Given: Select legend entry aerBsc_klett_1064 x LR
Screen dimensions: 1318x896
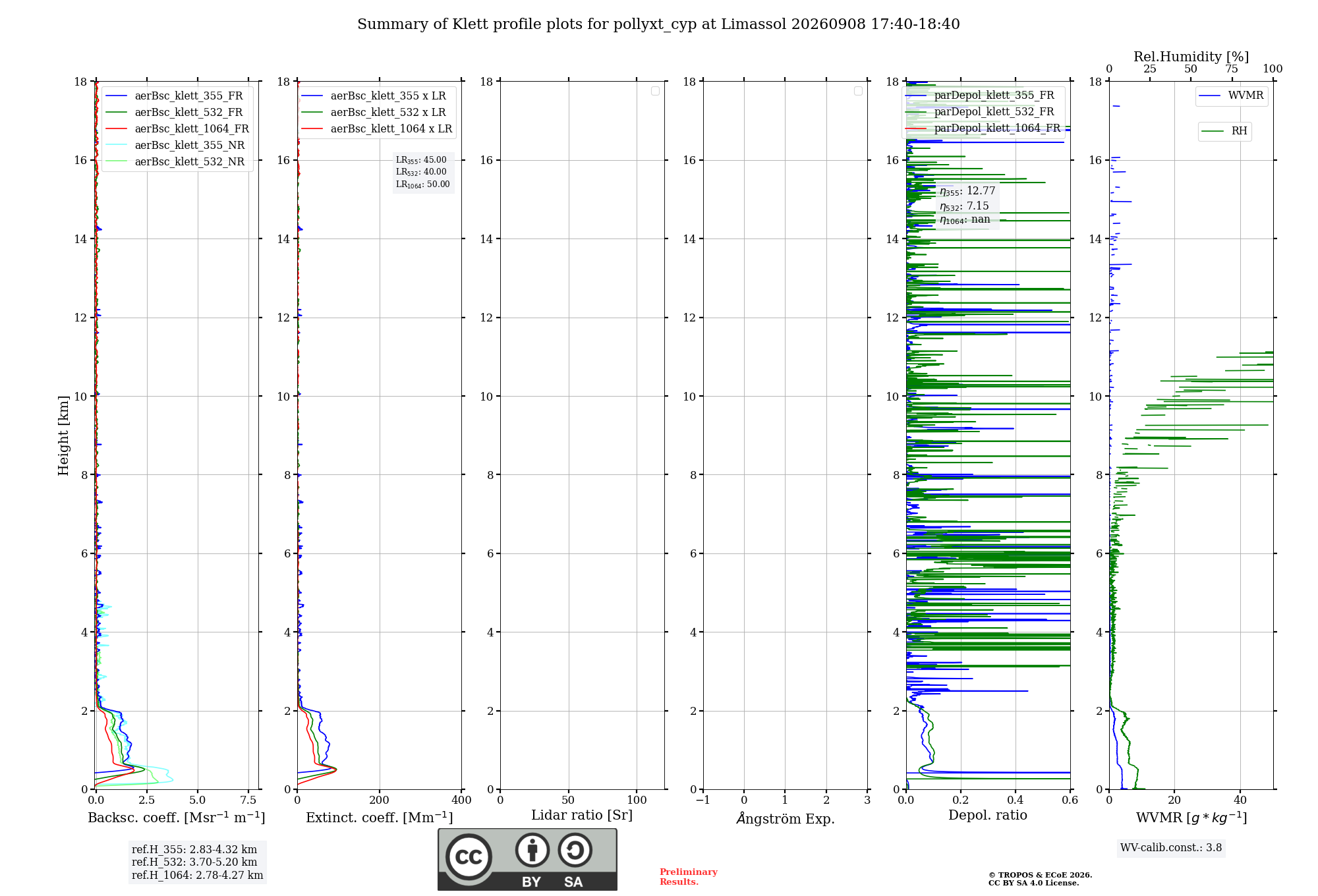Looking at the screenshot, I should click(x=377, y=129).
